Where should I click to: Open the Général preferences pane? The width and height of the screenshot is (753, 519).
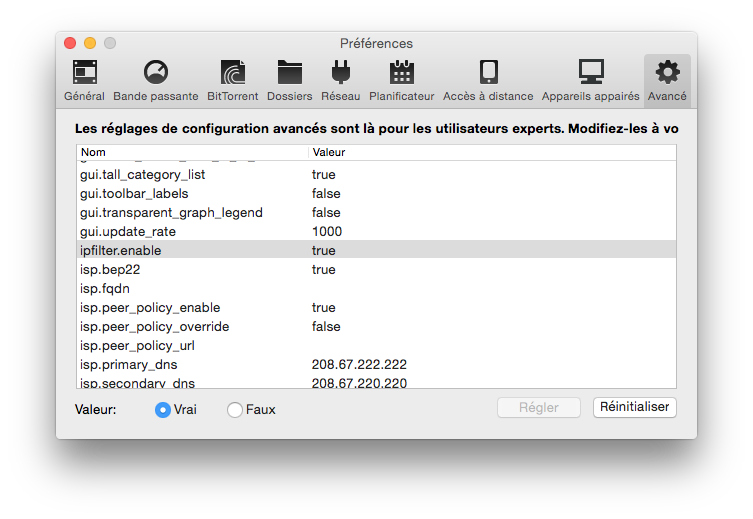point(85,80)
